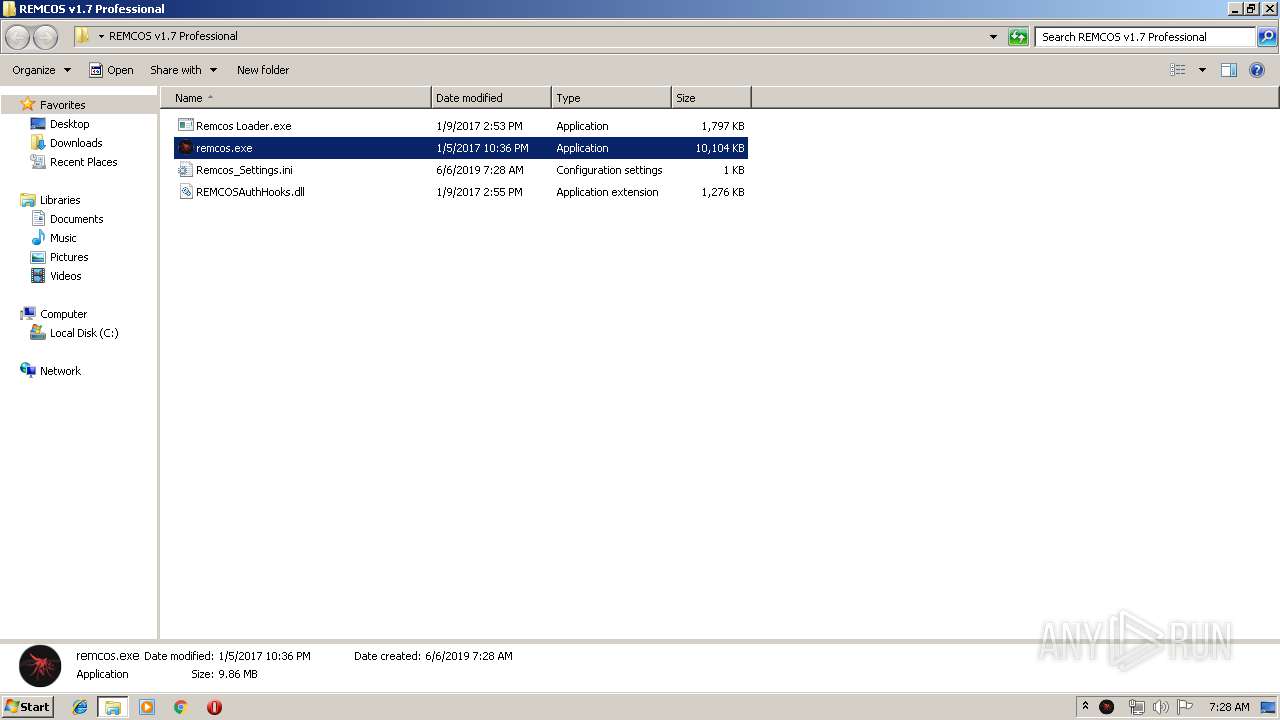The image size is (1280, 720).
Task: Expand the More view options arrow
Action: [x=1202, y=70]
